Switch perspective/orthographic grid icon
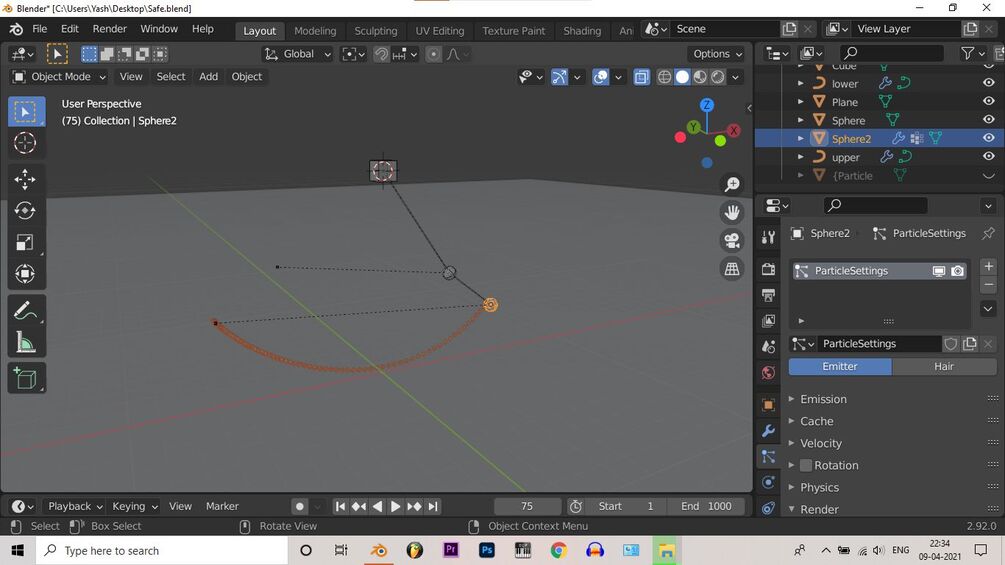 tap(732, 268)
